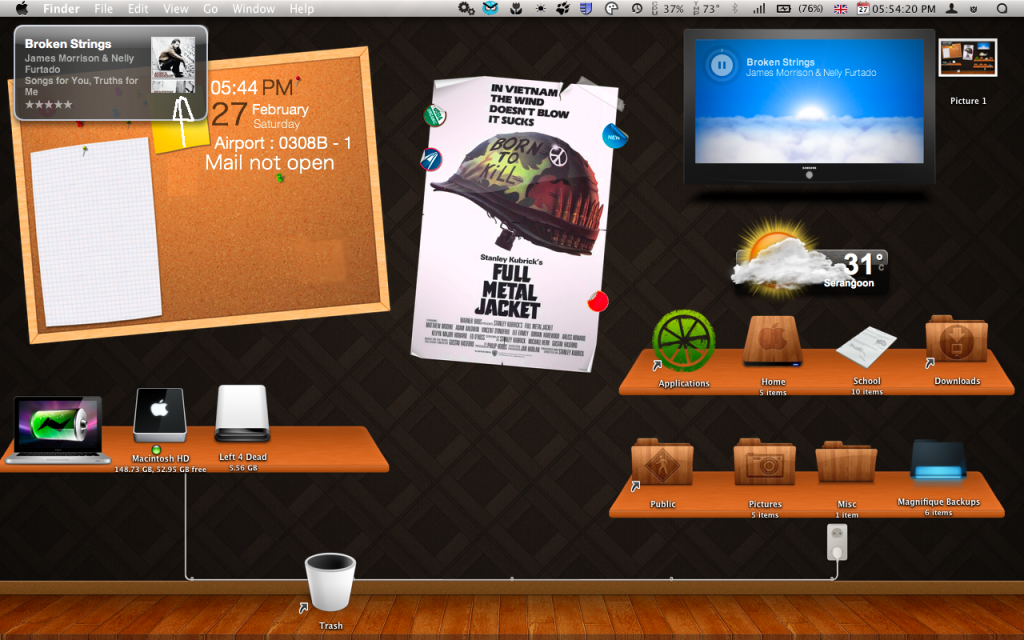
Task: Click the five-star rating in the music widget
Action: 48,104
